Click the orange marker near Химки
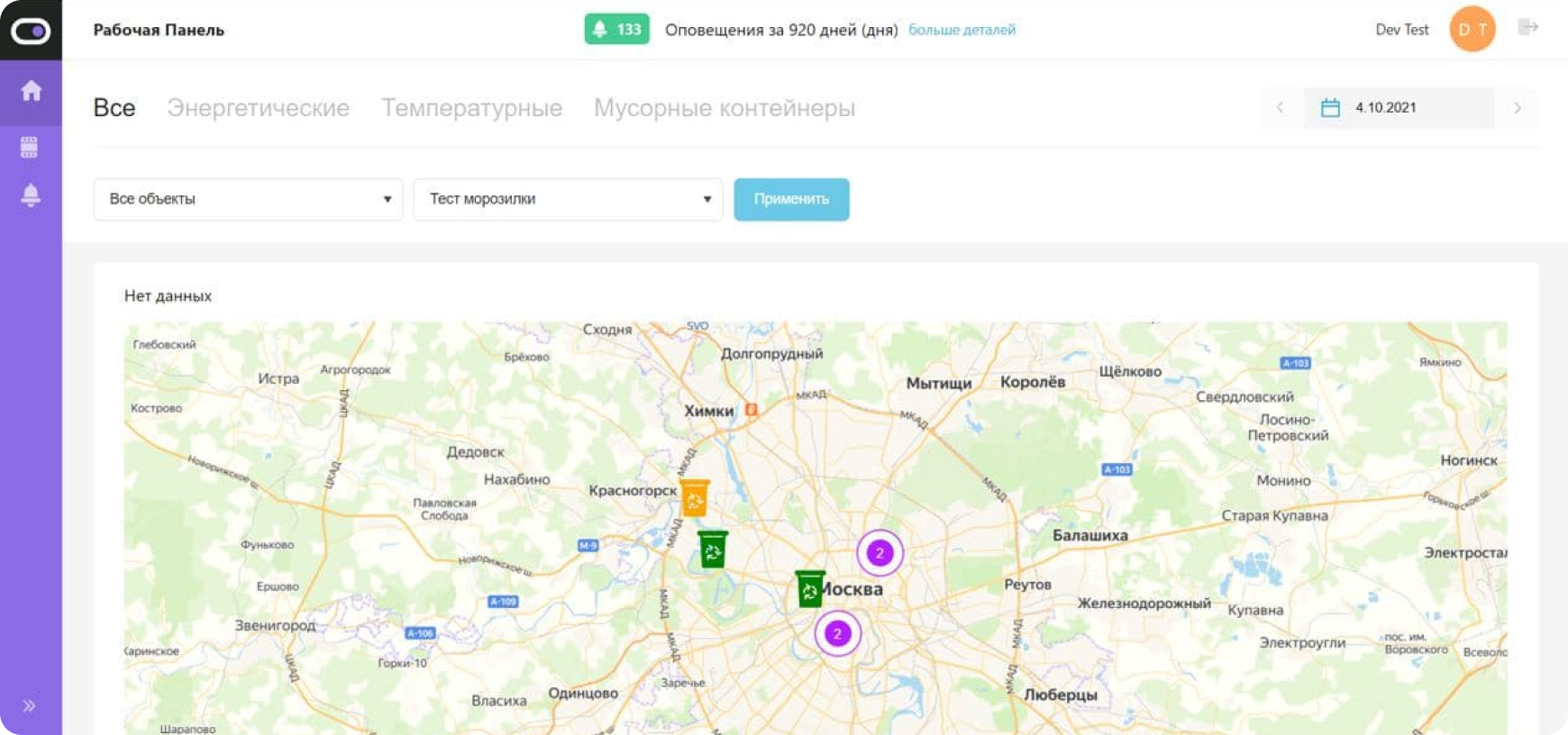Viewport: 1568px width, 735px height. pos(751,410)
